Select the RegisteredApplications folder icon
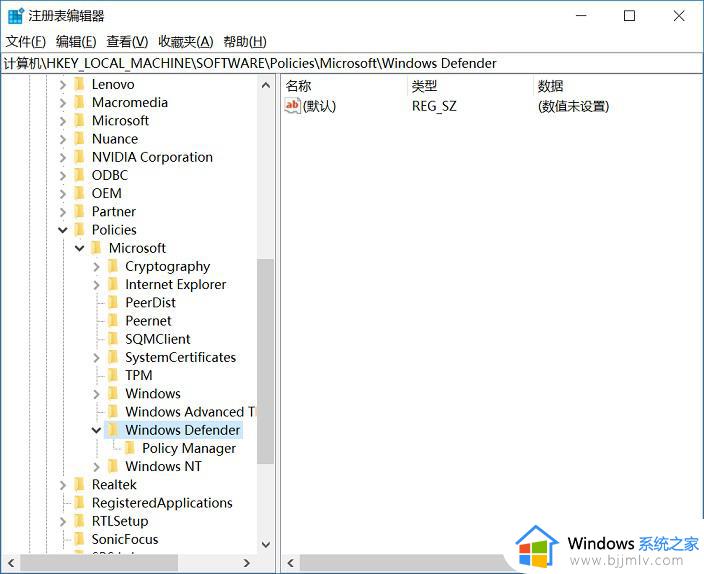Image resolution: width=704 pixels, height=574 pixels. [x=79, y=503]
